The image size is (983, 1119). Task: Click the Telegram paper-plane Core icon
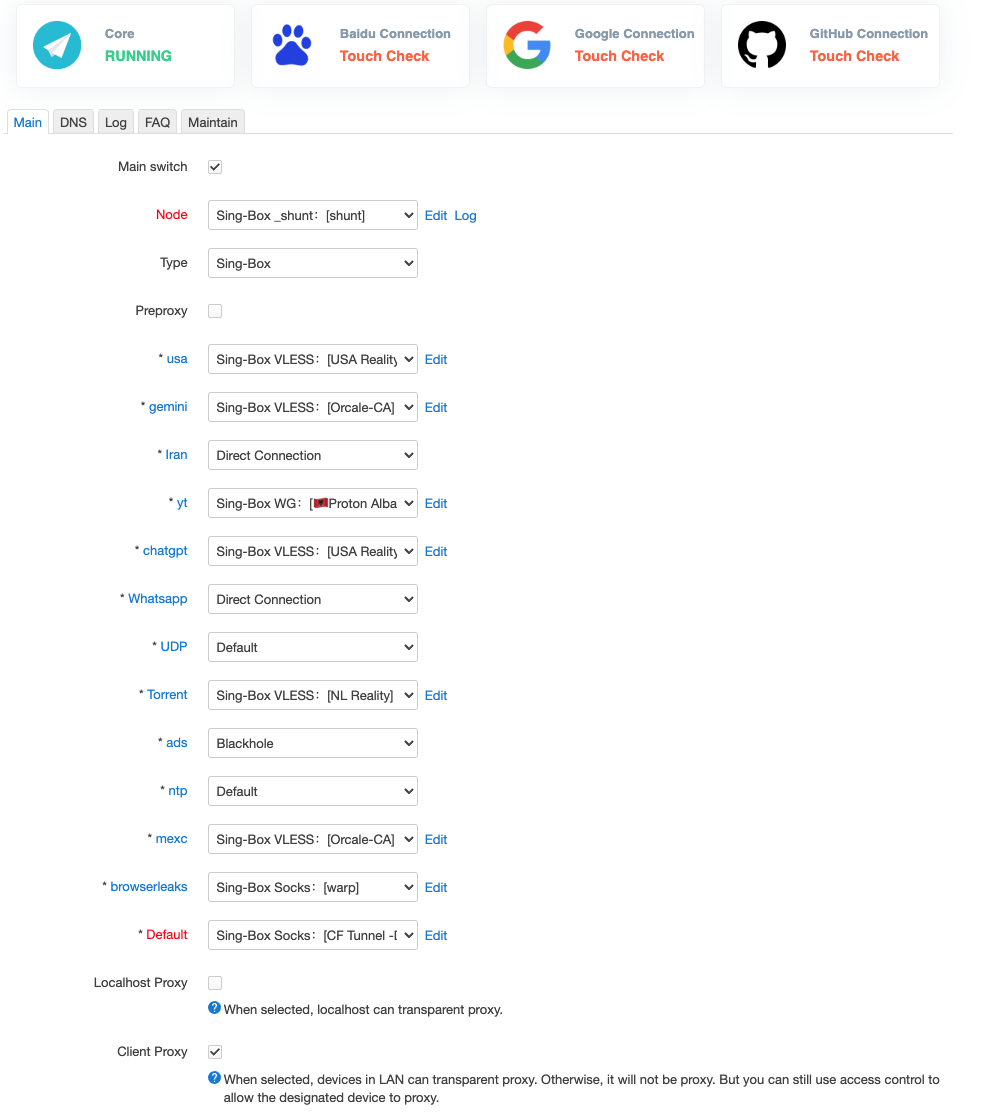click(57, 45)
